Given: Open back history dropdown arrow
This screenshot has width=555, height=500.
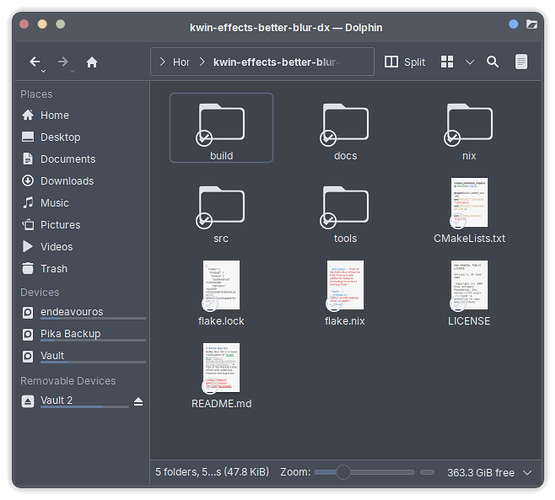Looking at the screenshot, I should (x=43, y=71).
